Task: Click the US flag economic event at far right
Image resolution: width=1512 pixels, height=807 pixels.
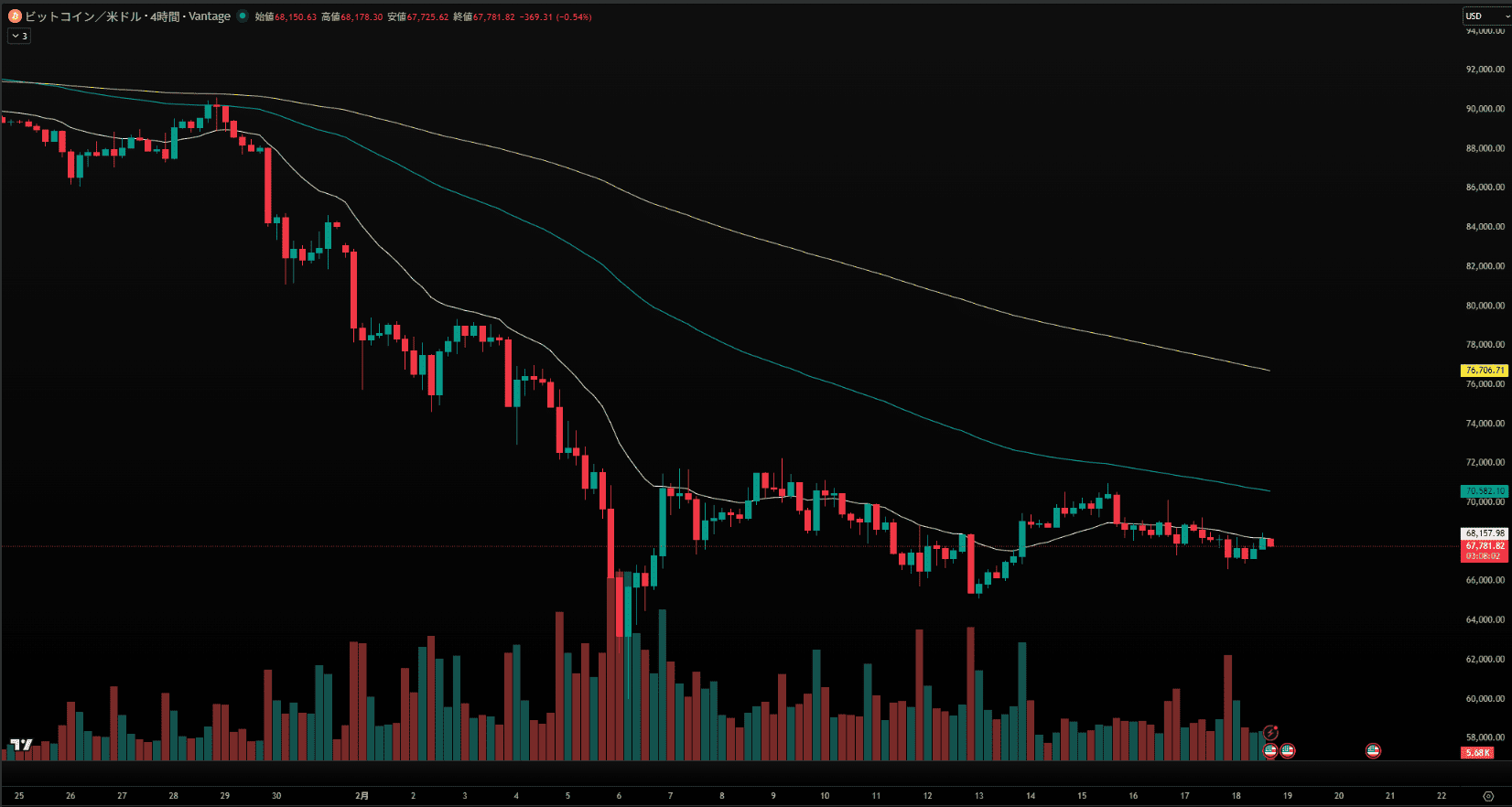Action: (x=1373, y=750)
